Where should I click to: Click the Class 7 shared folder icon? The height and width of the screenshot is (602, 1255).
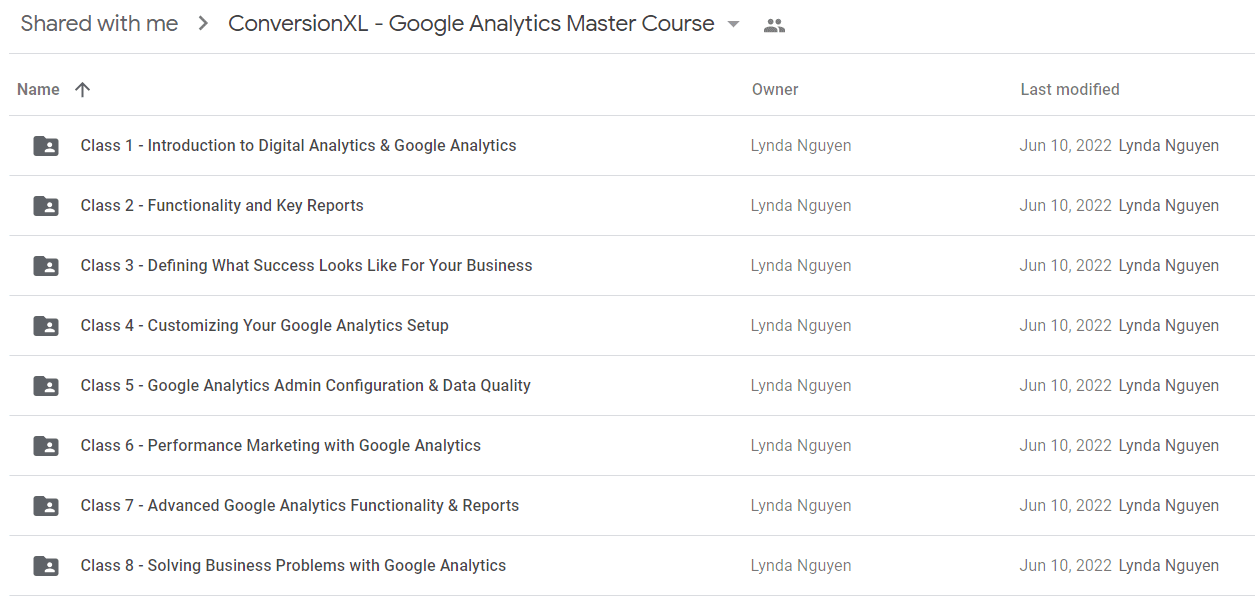[x=46, y=506]
